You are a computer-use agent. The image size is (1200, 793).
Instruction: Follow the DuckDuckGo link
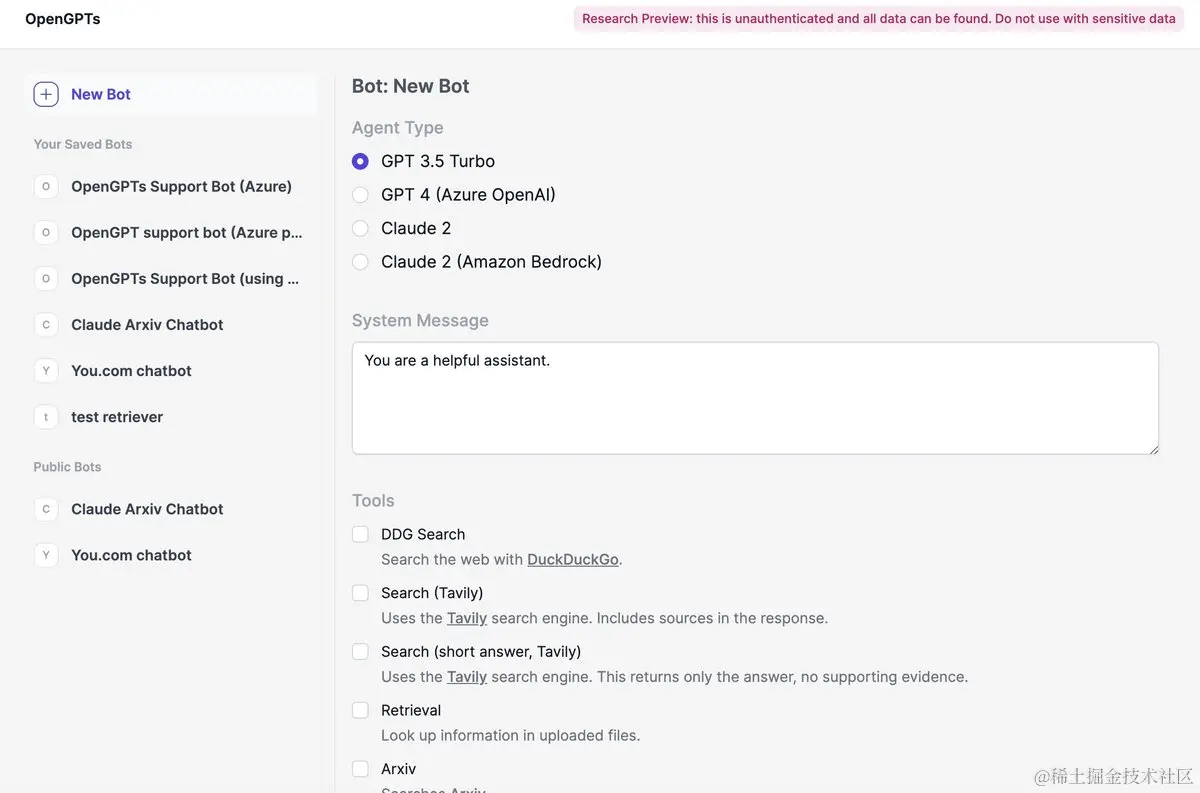[572, 559]
